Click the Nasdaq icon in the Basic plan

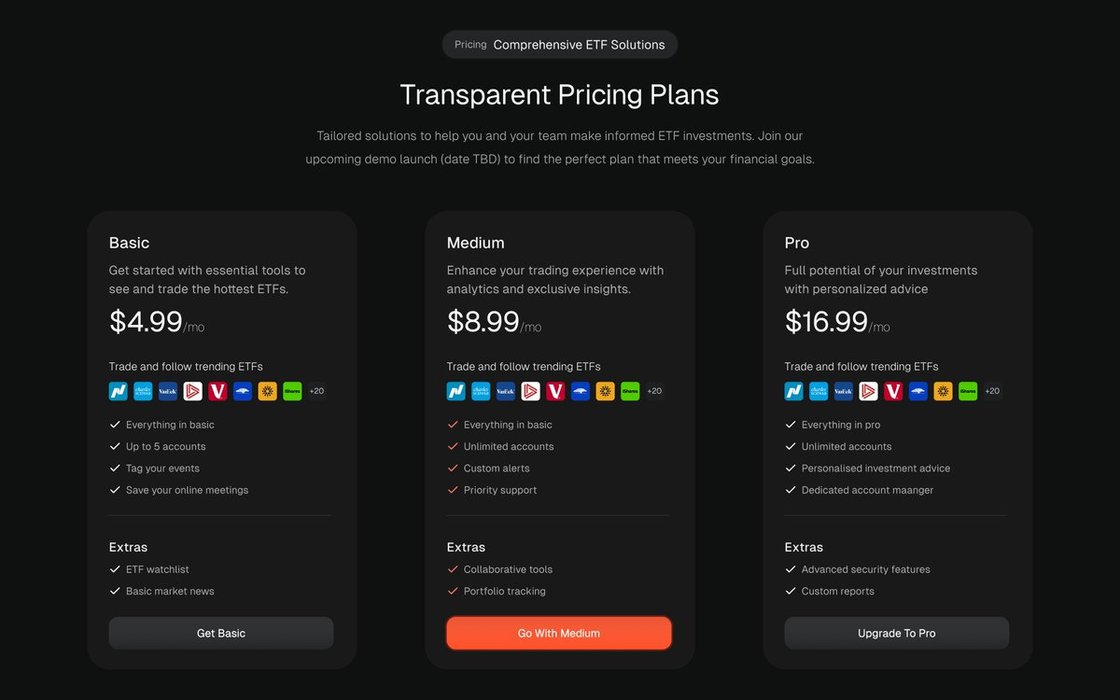tap(118, 391)
